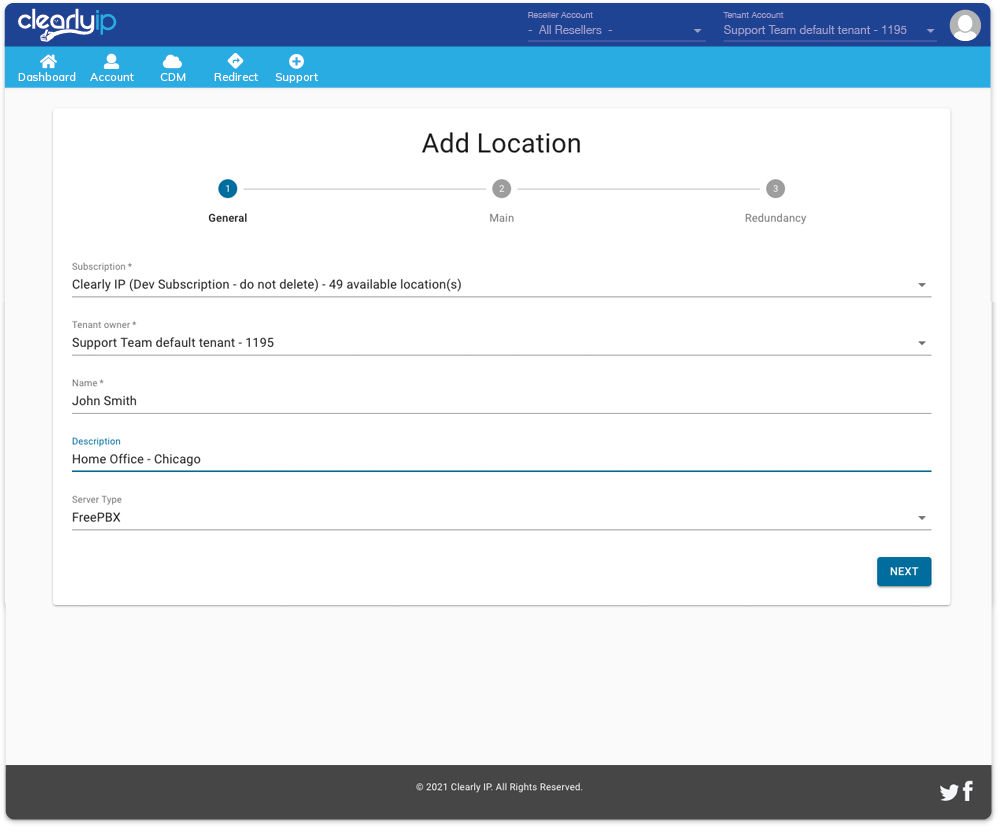The width and height of the screenshot is (1000, 834).
Task: Open the Facebook footer icon
Action: click(x=968, y=792)
